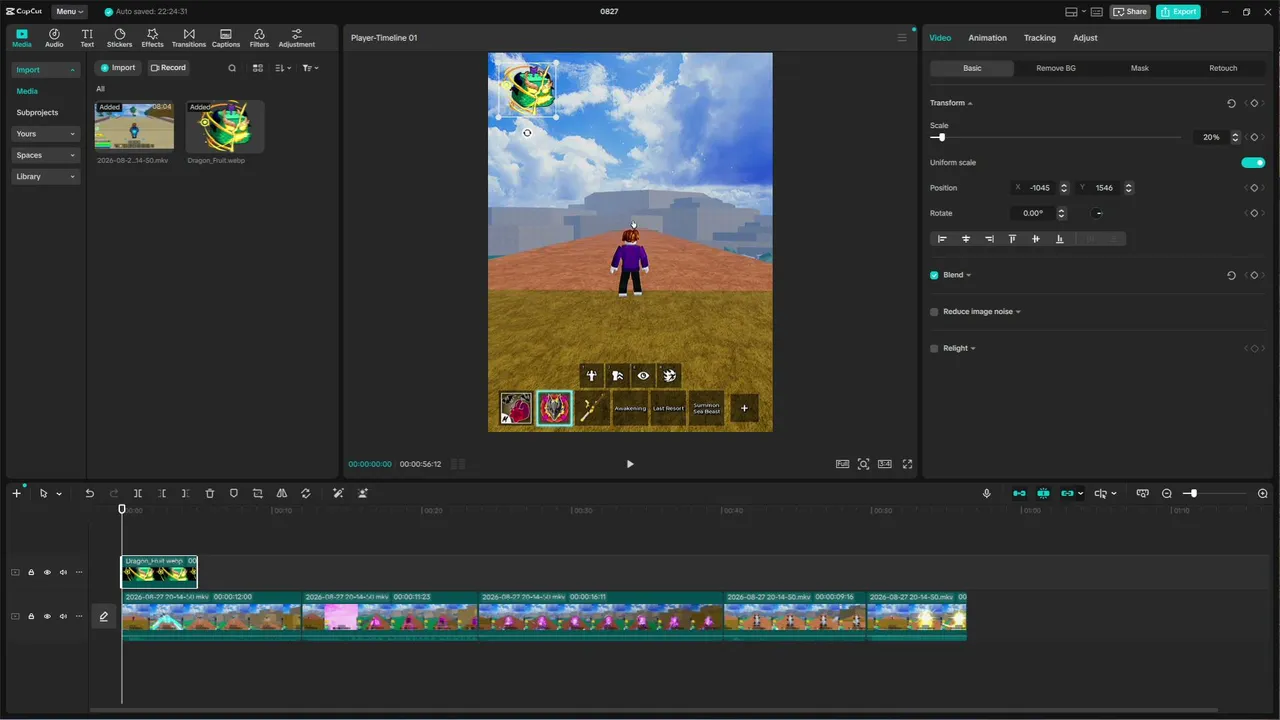Screen dimensions: 1280x720
Task: Click the magic wand icon in timeline toolbar
Action: [338, 493]
